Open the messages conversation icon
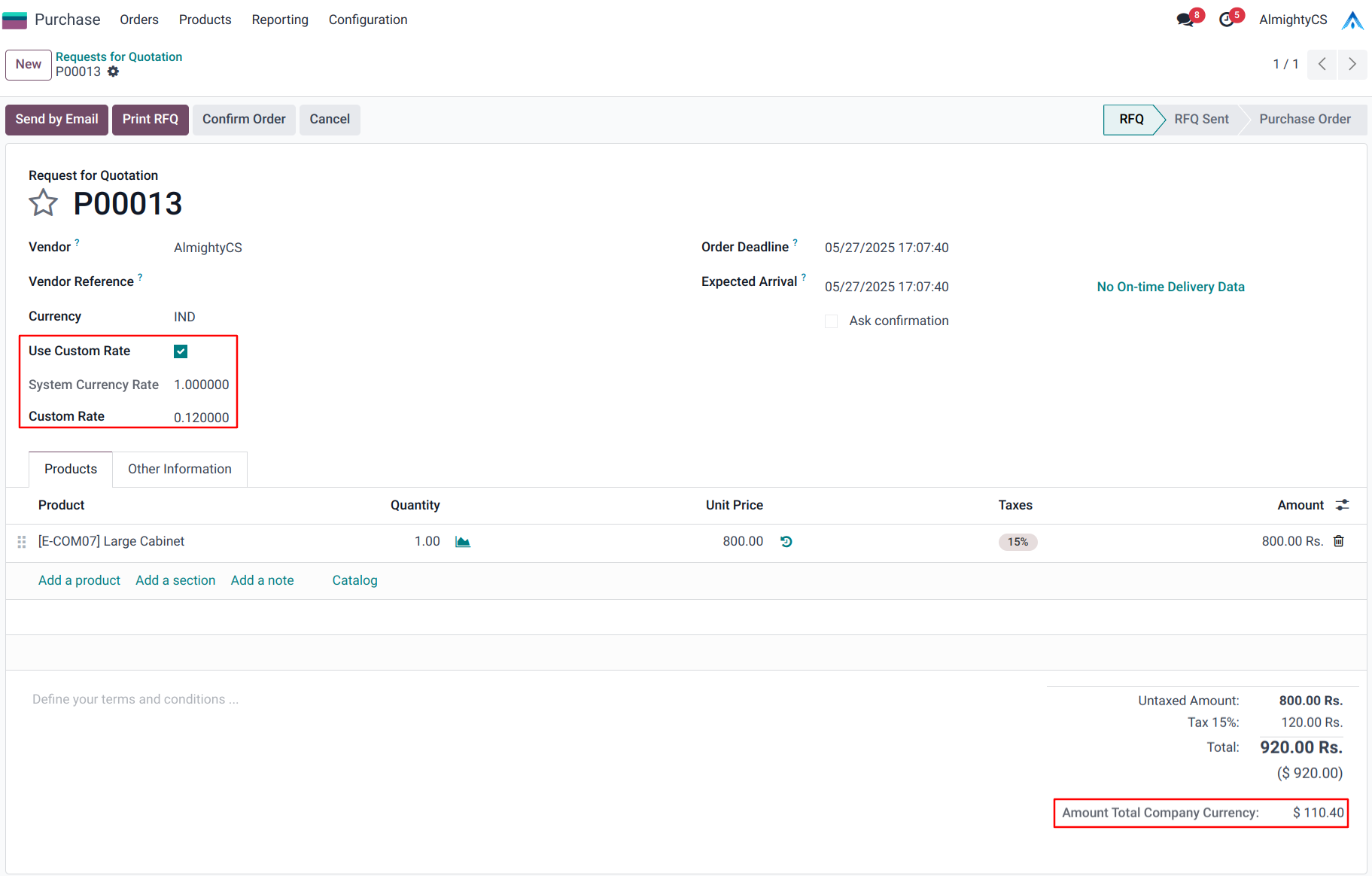This screenshot has height=876, width=1372. [1185, 20]
